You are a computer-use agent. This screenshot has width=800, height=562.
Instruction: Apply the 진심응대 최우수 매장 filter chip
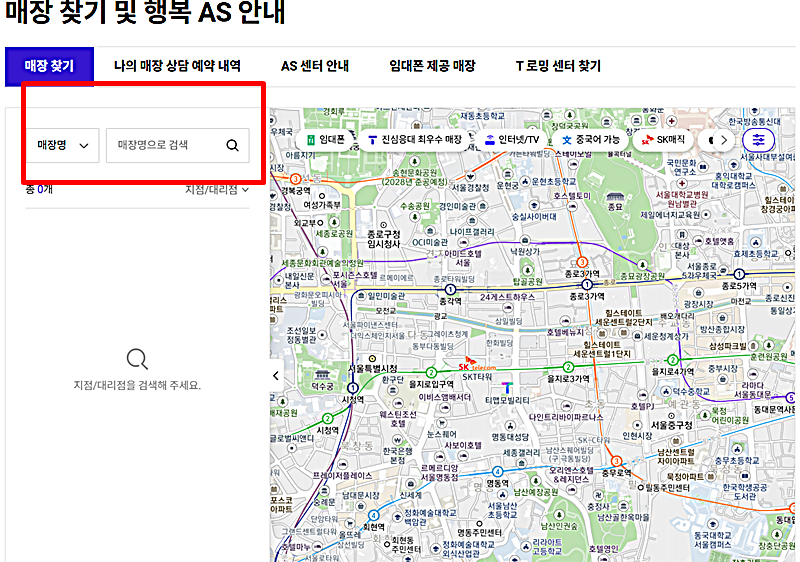click(x=415, y=140)
